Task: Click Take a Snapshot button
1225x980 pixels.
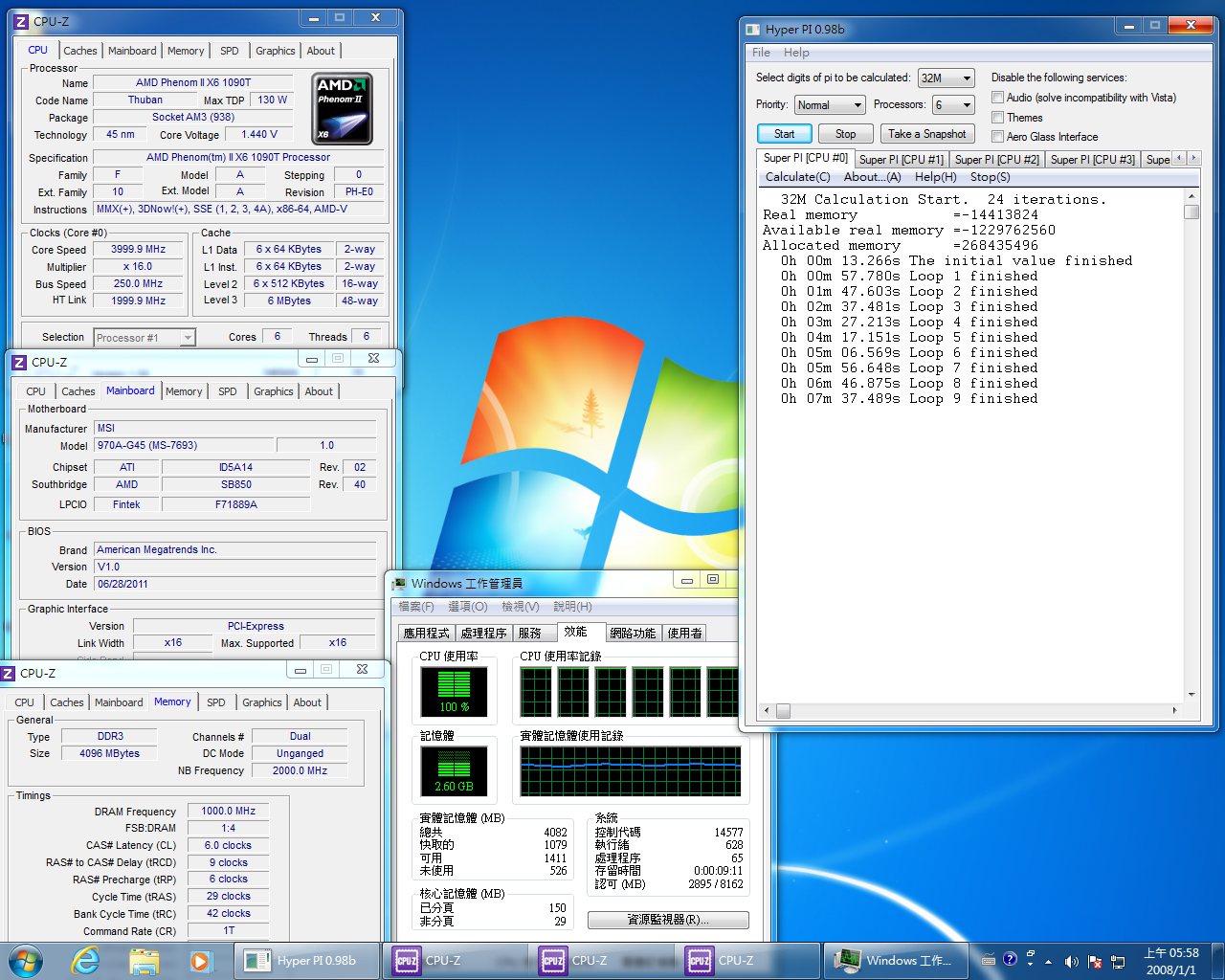Action: [926, 134]
